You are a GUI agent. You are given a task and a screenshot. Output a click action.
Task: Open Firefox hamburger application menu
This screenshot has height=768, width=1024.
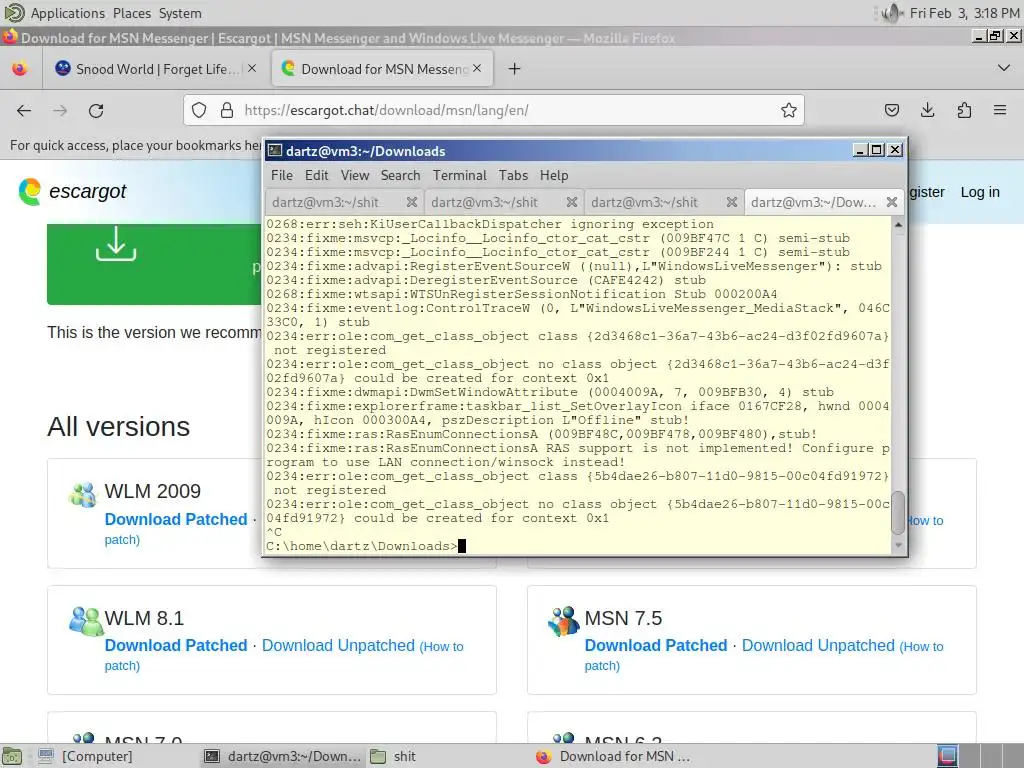point(1000,110)
